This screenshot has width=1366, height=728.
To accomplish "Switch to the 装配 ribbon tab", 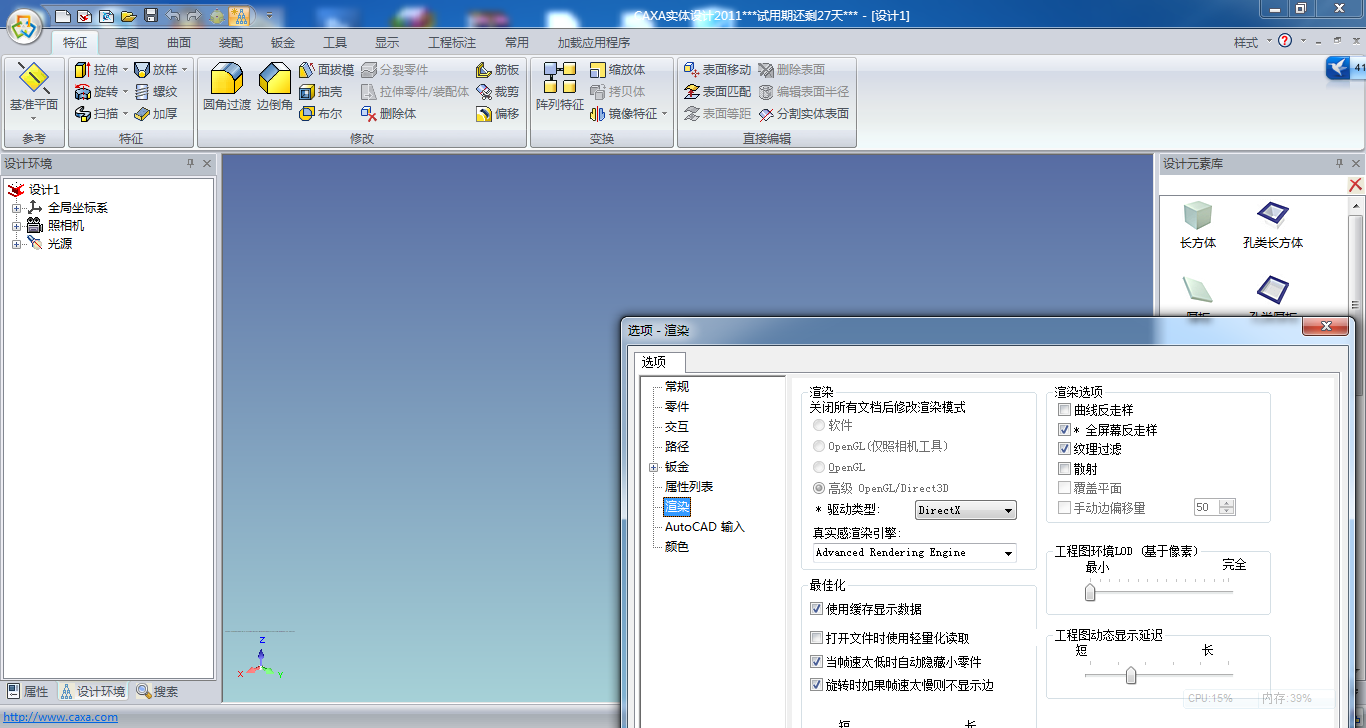I will click(231, 43).
